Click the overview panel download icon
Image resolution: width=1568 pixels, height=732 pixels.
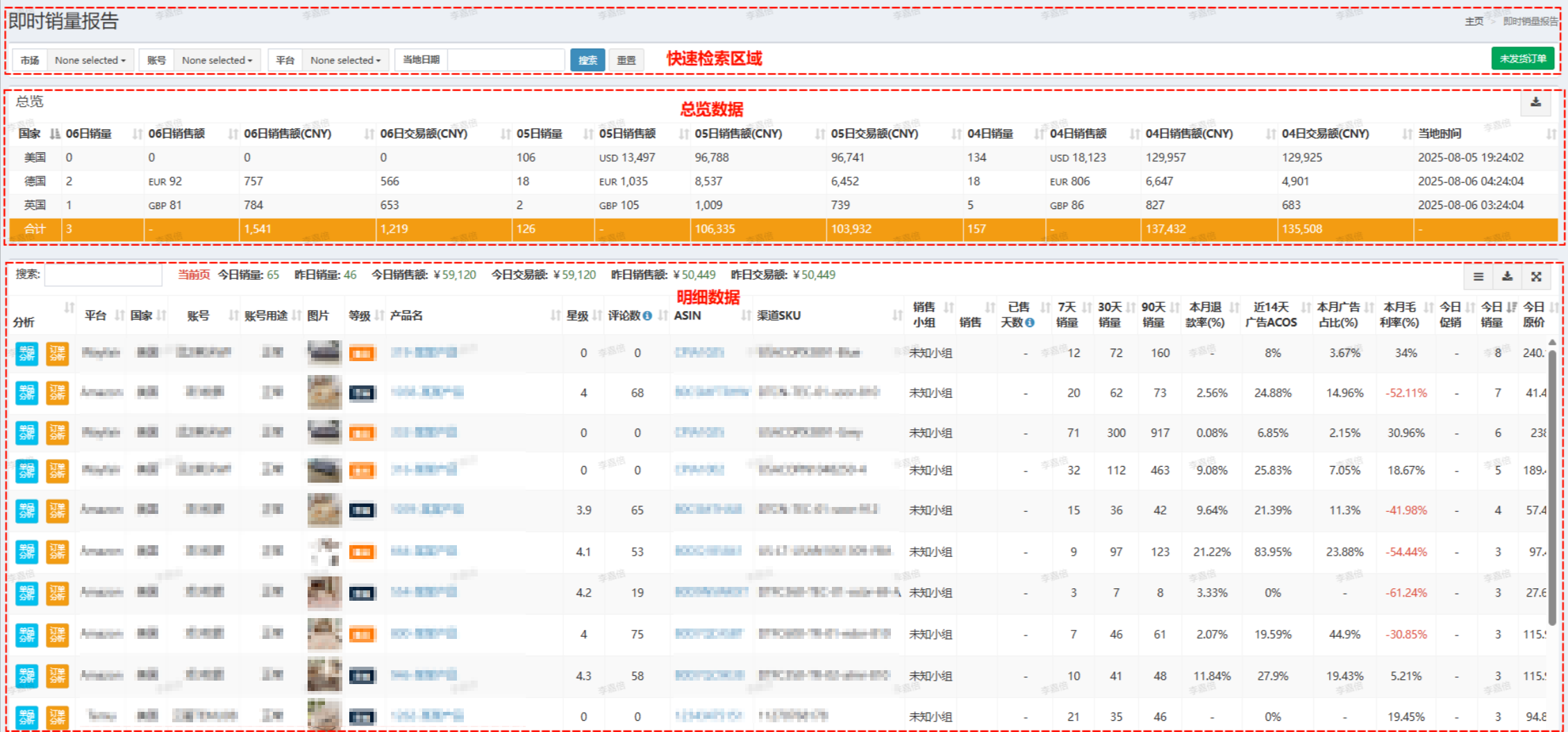(1535, 103)
